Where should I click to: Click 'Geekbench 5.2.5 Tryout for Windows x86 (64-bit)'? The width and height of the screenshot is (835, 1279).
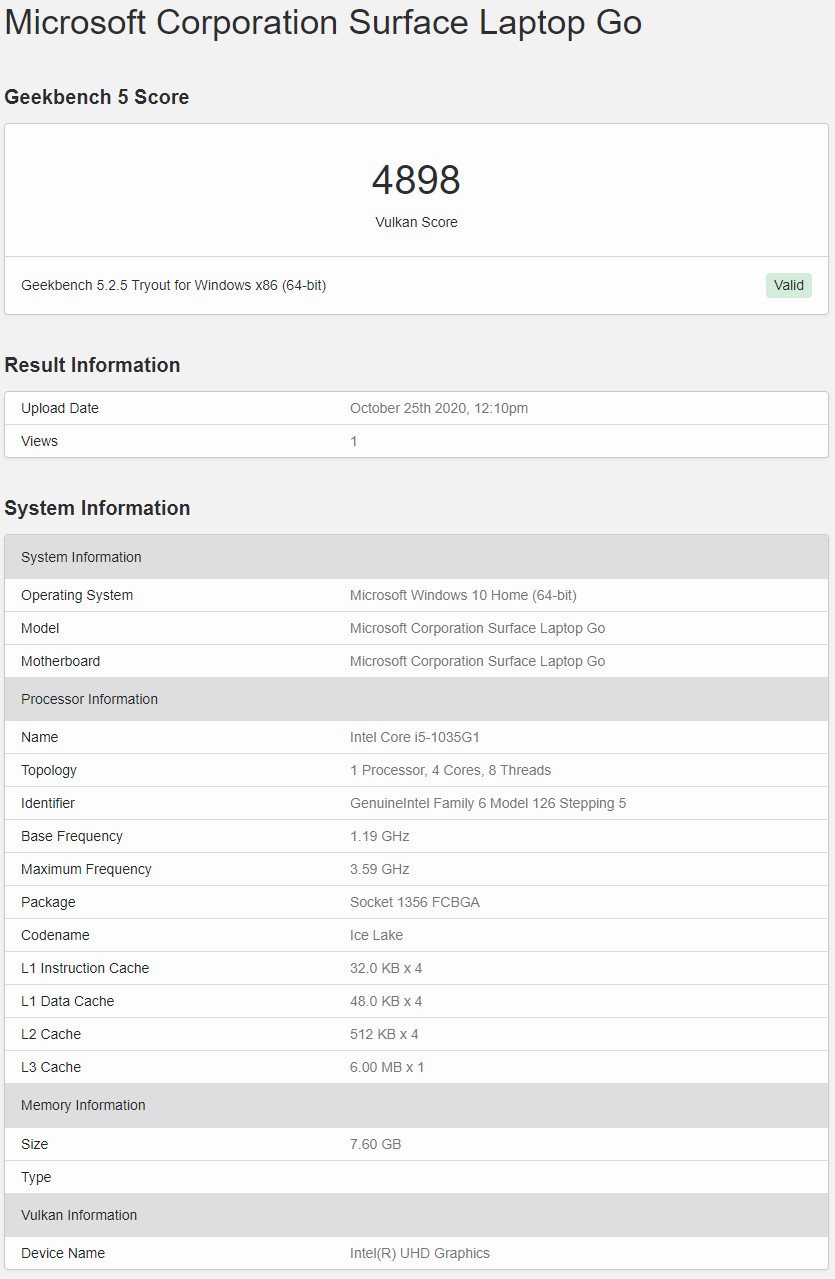click(x=174, y=285)
